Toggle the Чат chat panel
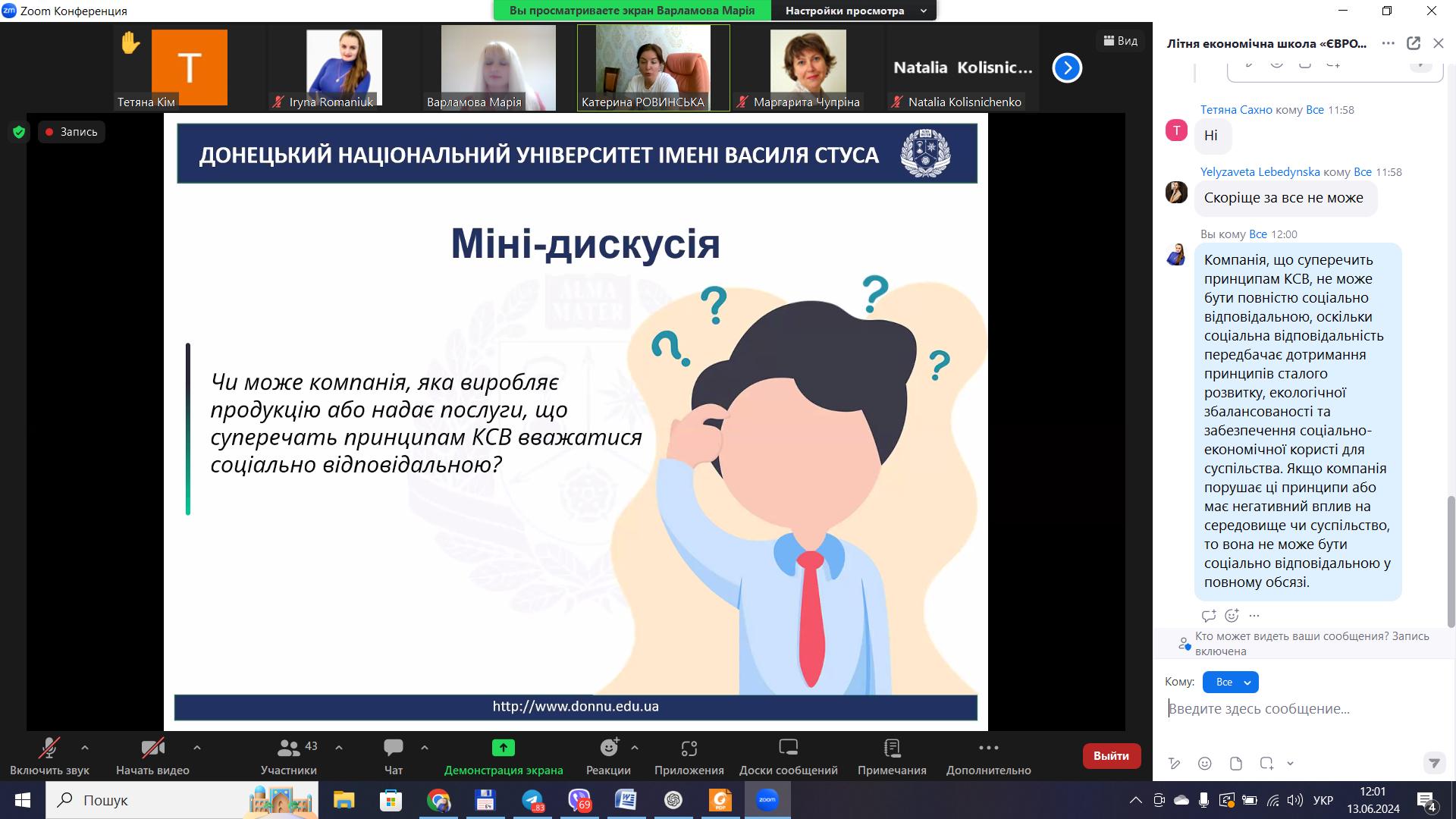 [394, 756]
